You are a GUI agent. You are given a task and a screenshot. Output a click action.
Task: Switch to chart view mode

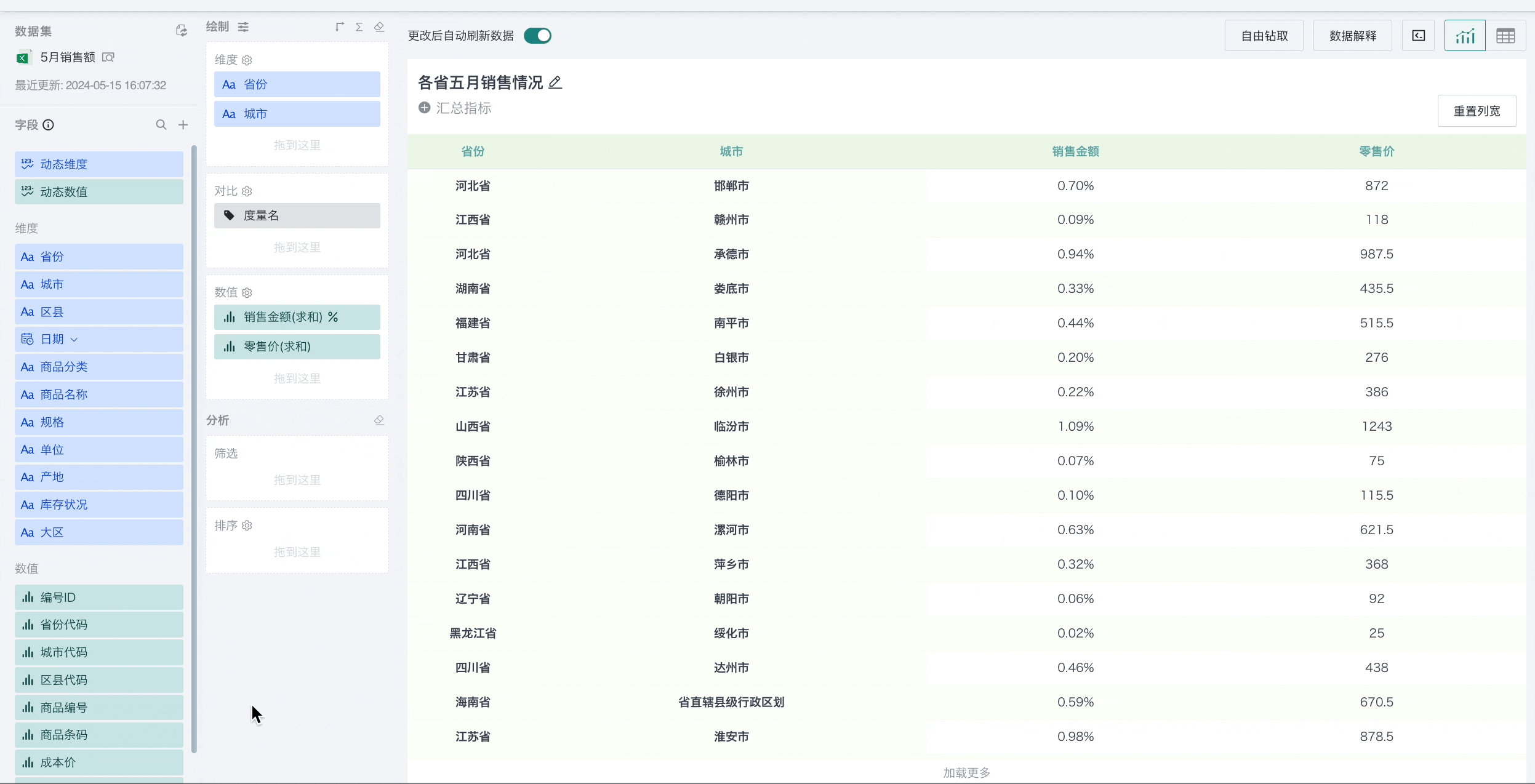pos(1465,36)
